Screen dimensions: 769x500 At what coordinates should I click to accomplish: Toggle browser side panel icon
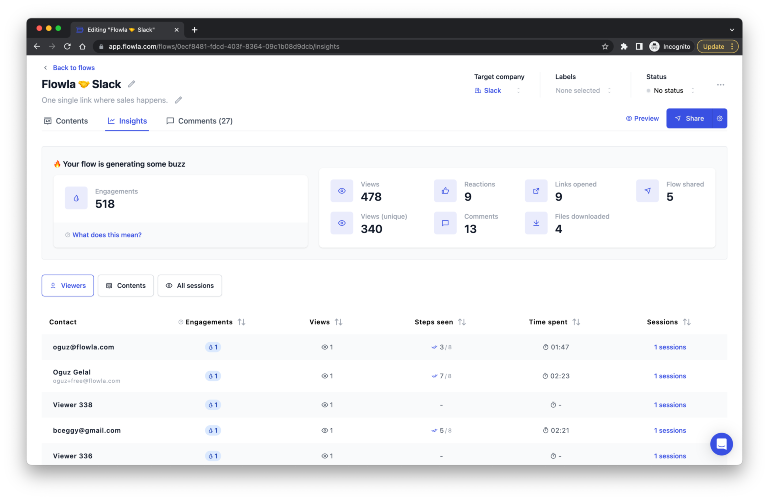(x=639, y=47)
